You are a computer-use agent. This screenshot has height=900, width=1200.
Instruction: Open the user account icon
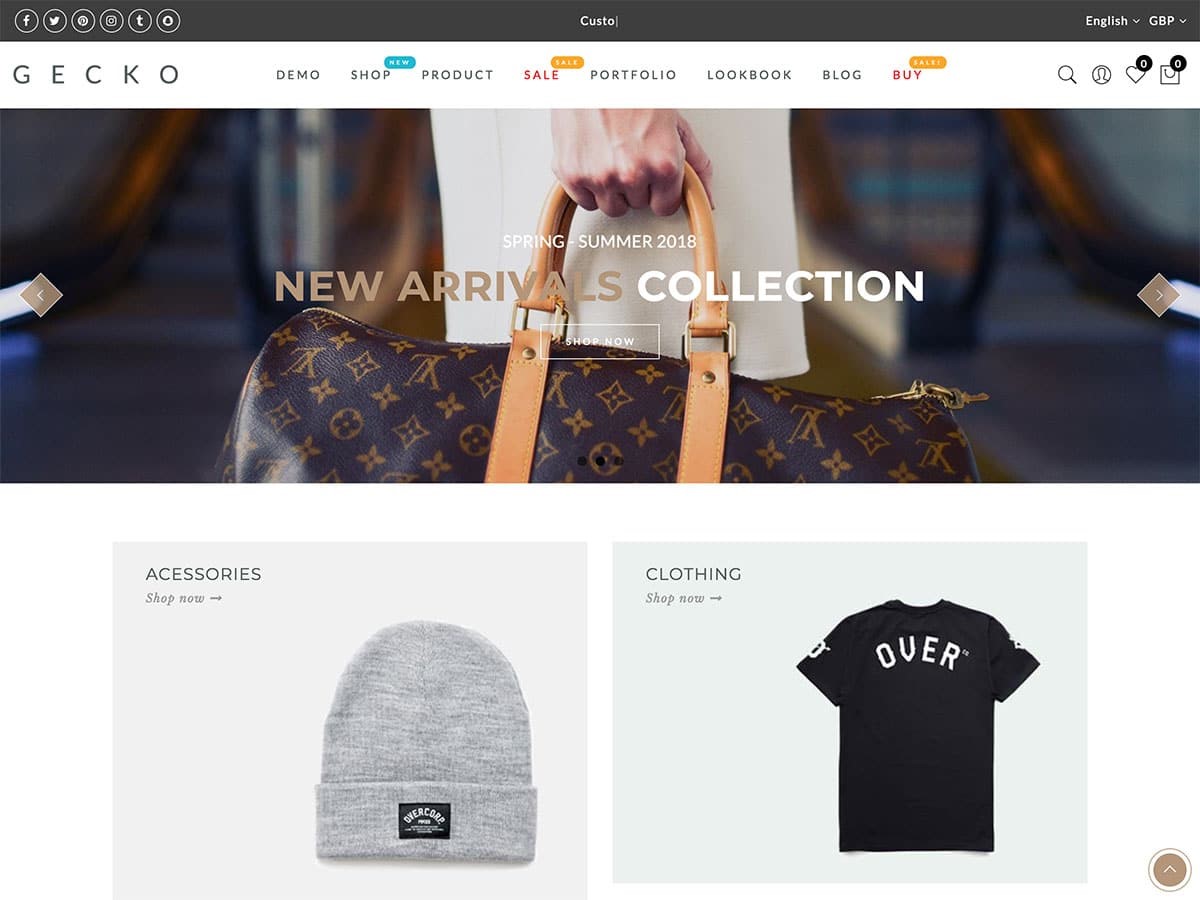1101,75
